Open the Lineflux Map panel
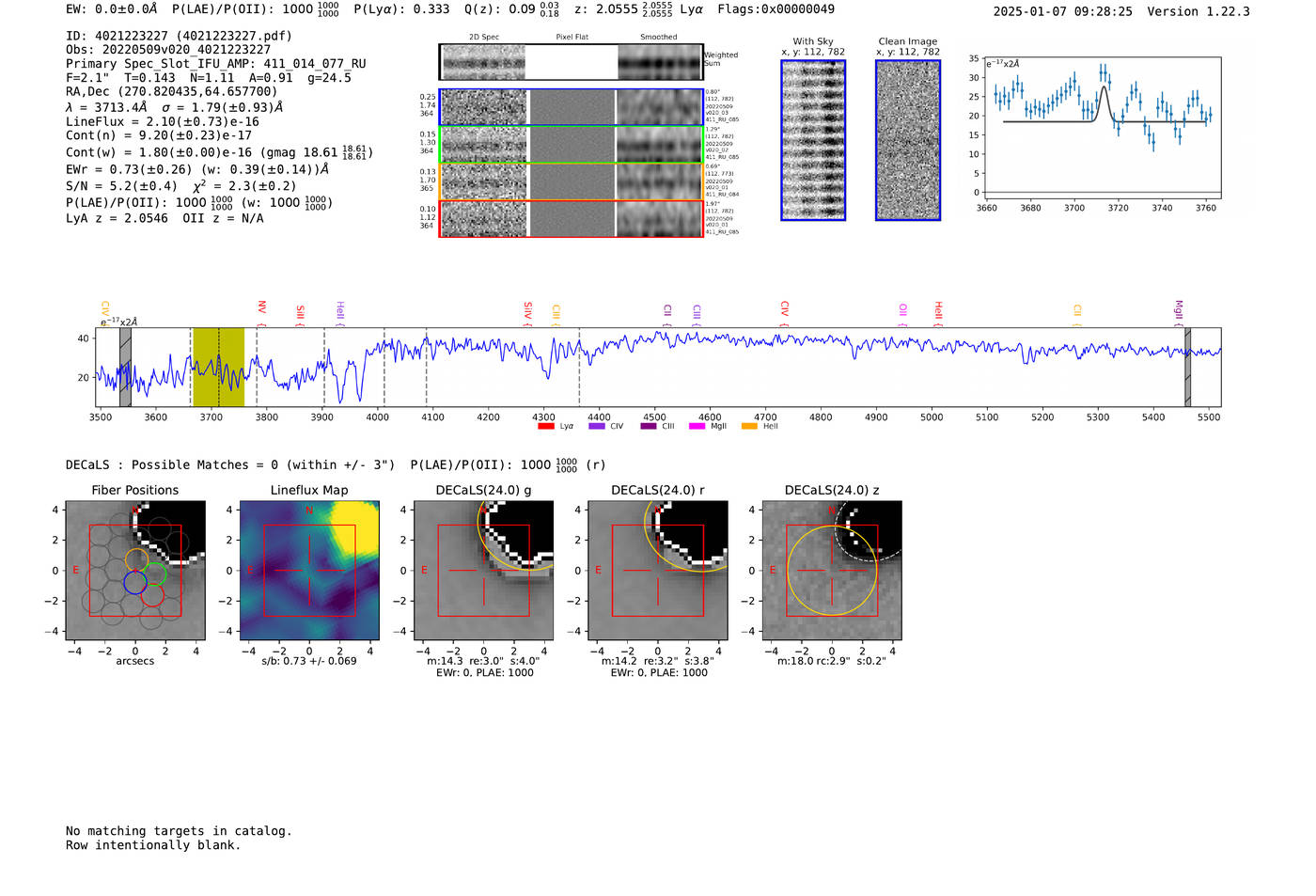The image size is (1316, 896). 309,570
